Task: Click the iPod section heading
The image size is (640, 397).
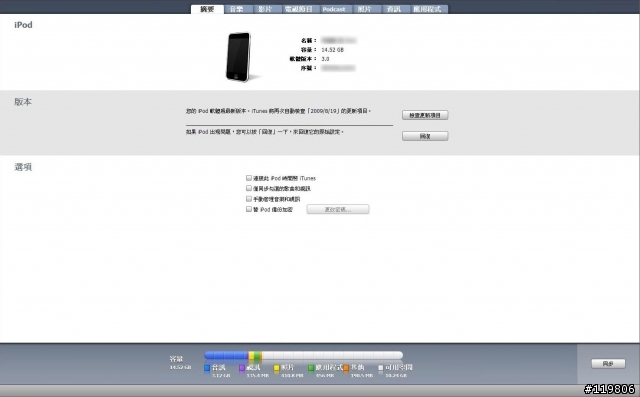Action: (x=23, y=25)
